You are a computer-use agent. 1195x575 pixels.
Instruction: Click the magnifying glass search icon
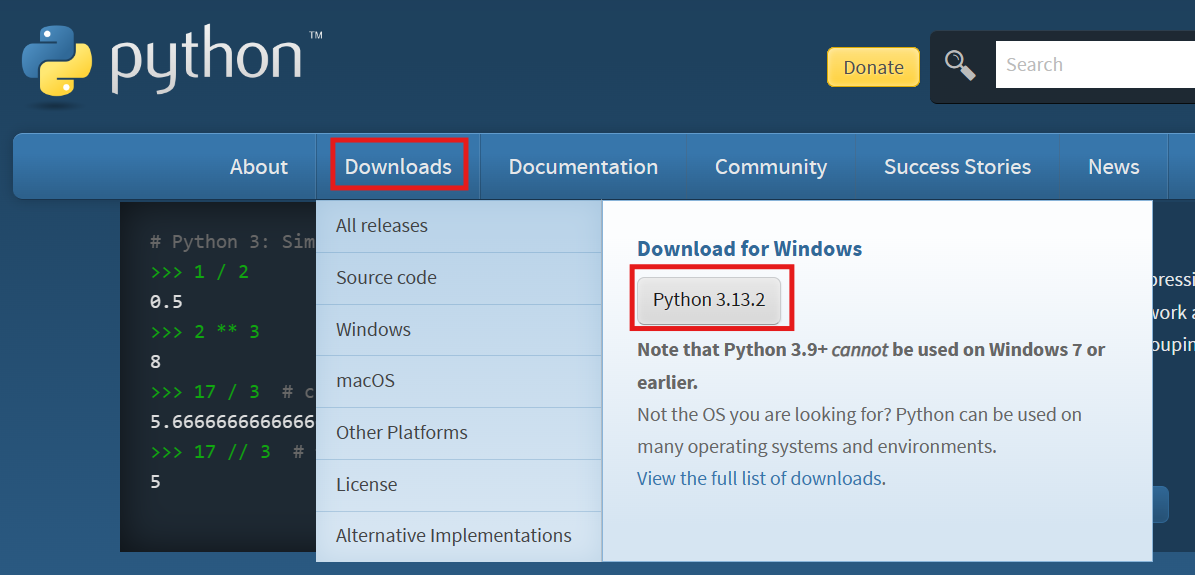point(960,65)
